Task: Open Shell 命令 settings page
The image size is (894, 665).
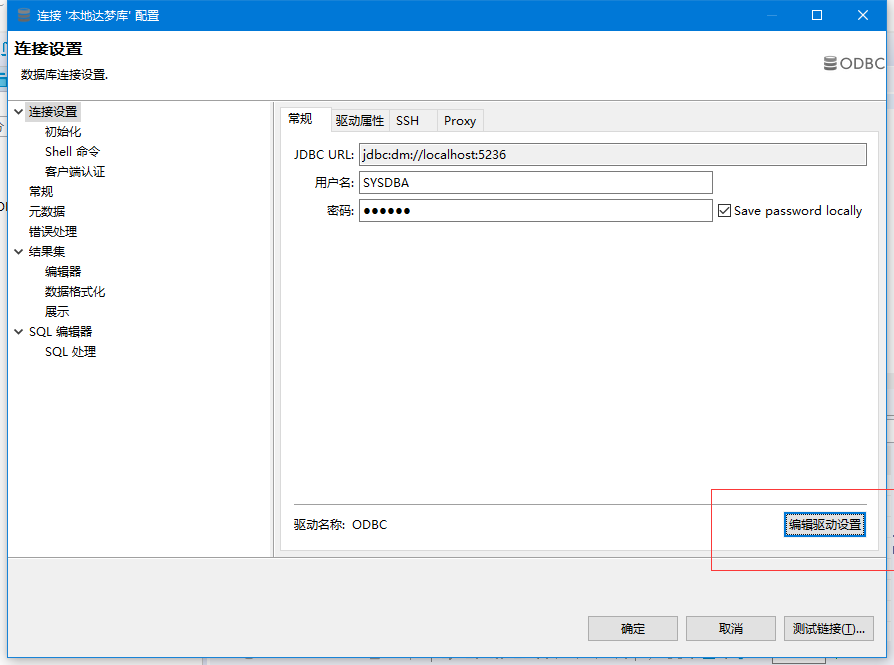Action: pyautogui.click(x=72, y=152)
